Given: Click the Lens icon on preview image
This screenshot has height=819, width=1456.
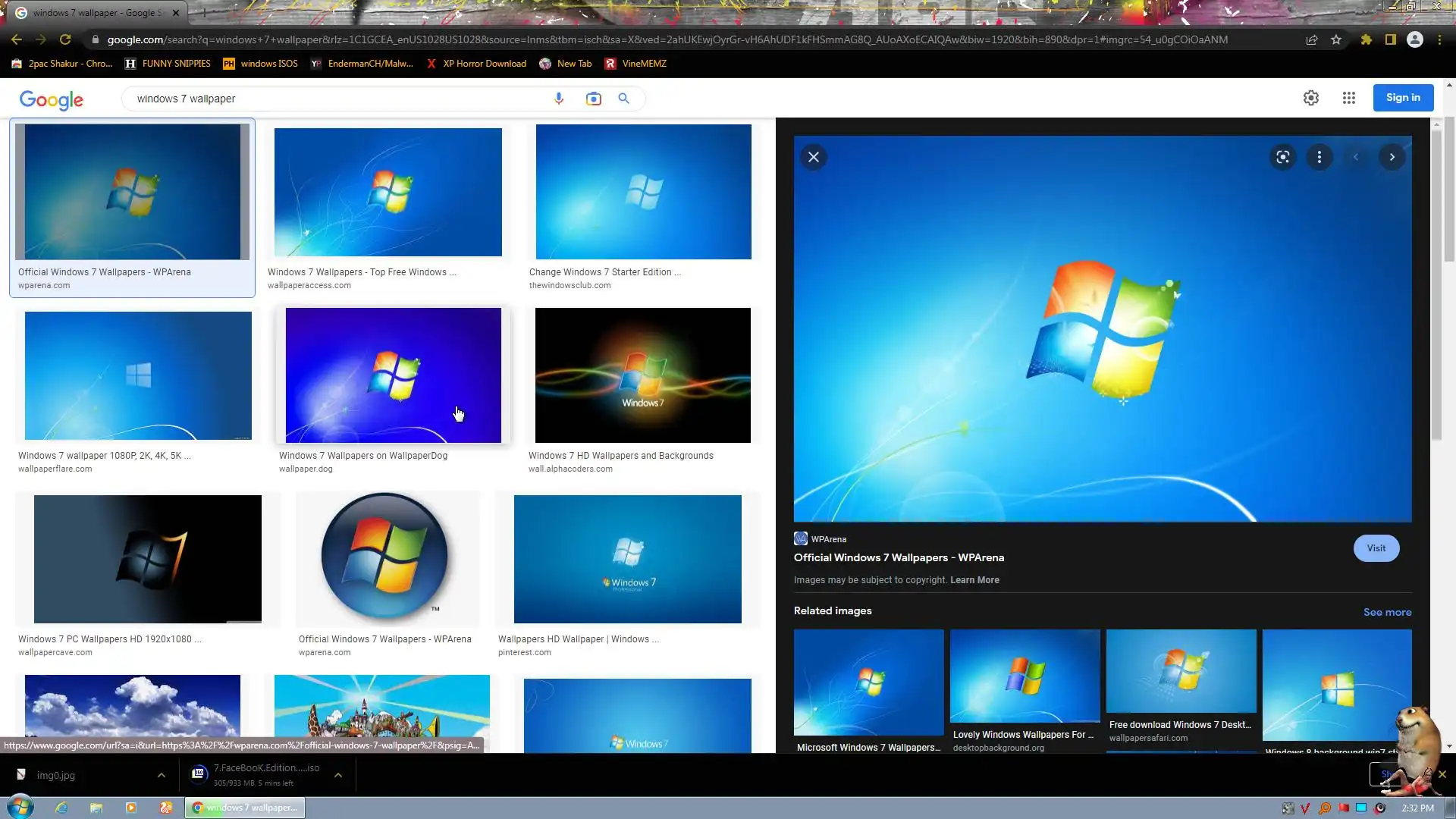Looking at the screenshot, I should tap(1282, 157).
